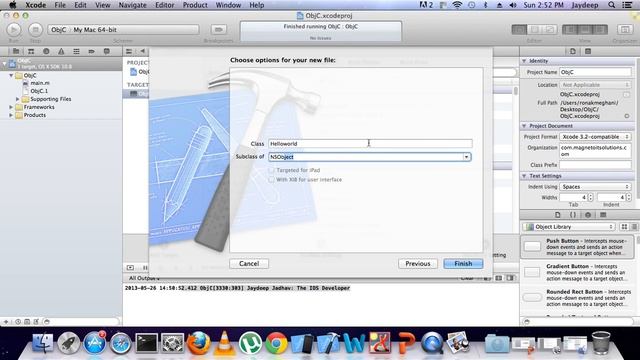The image size is (640, 360).
Task: Open the Organizer window
Action: point(625,29)
